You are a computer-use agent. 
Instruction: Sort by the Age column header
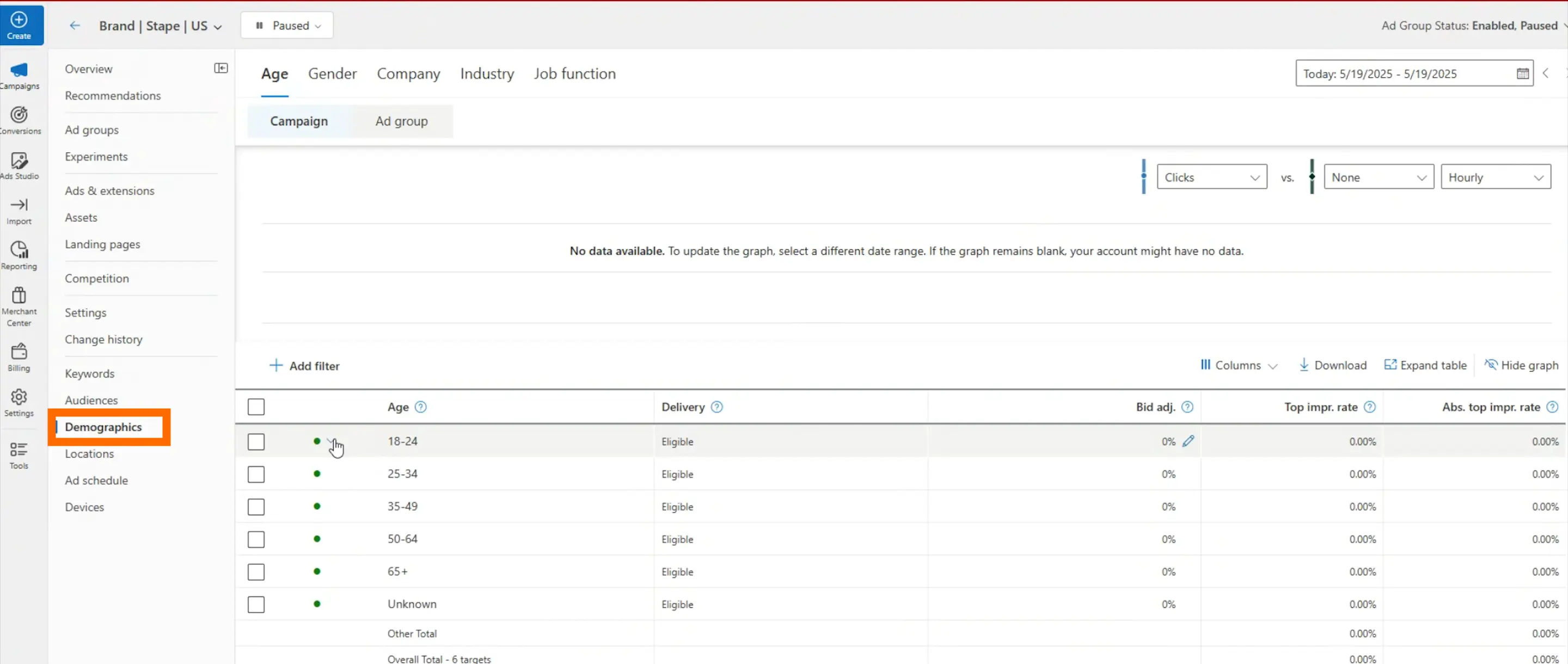click(x=398, y=407)
